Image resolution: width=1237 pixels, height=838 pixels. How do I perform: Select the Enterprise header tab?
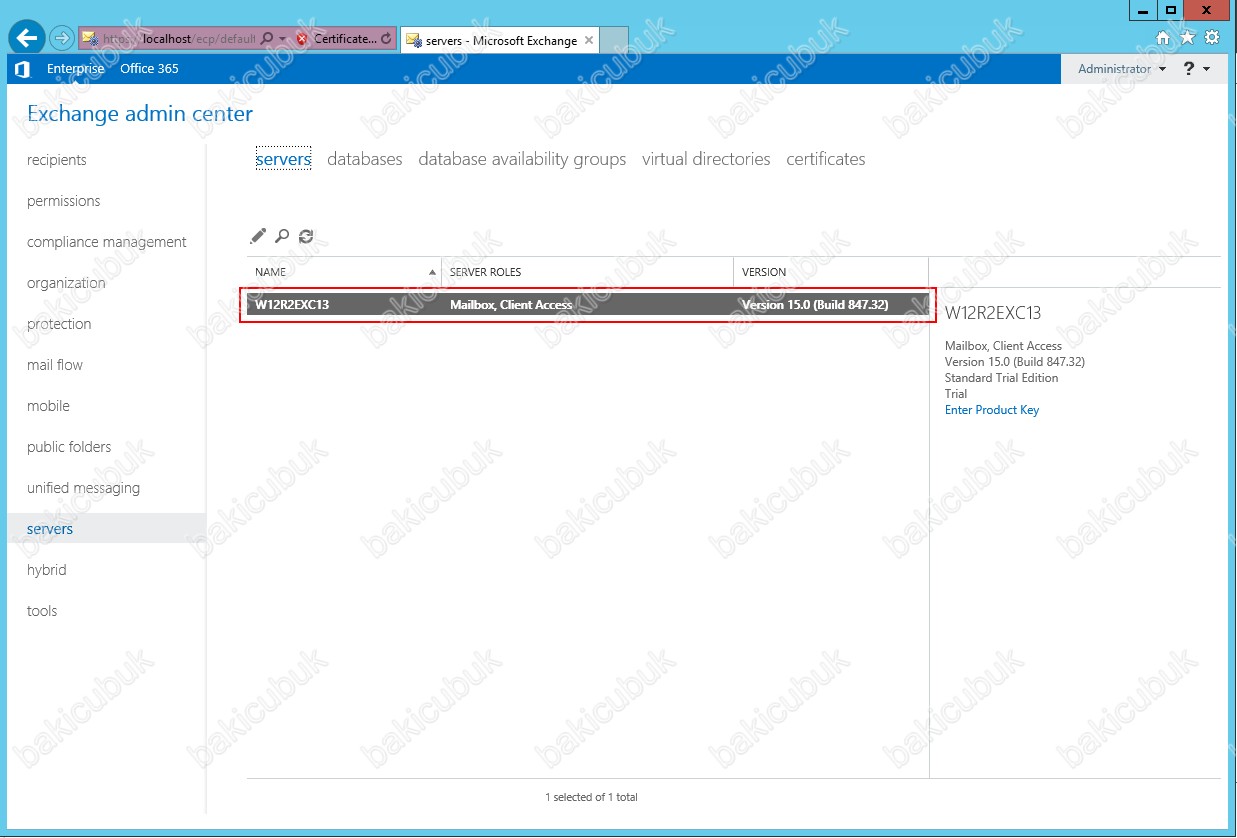75,69
